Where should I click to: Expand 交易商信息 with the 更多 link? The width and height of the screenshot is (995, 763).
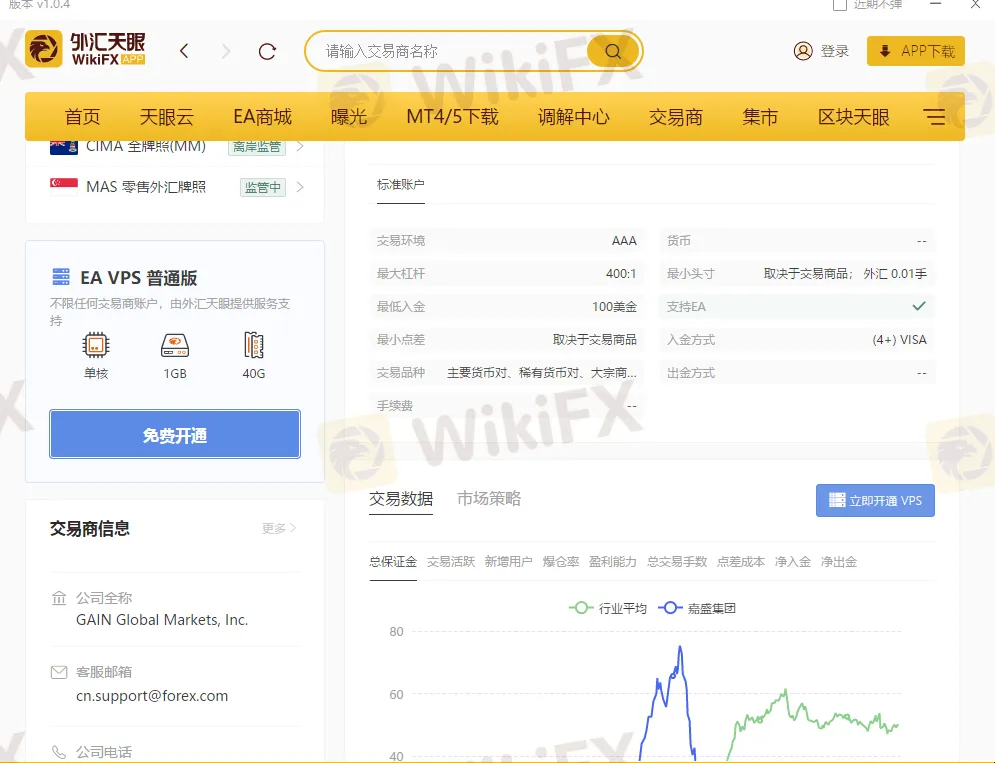(276, 528)
